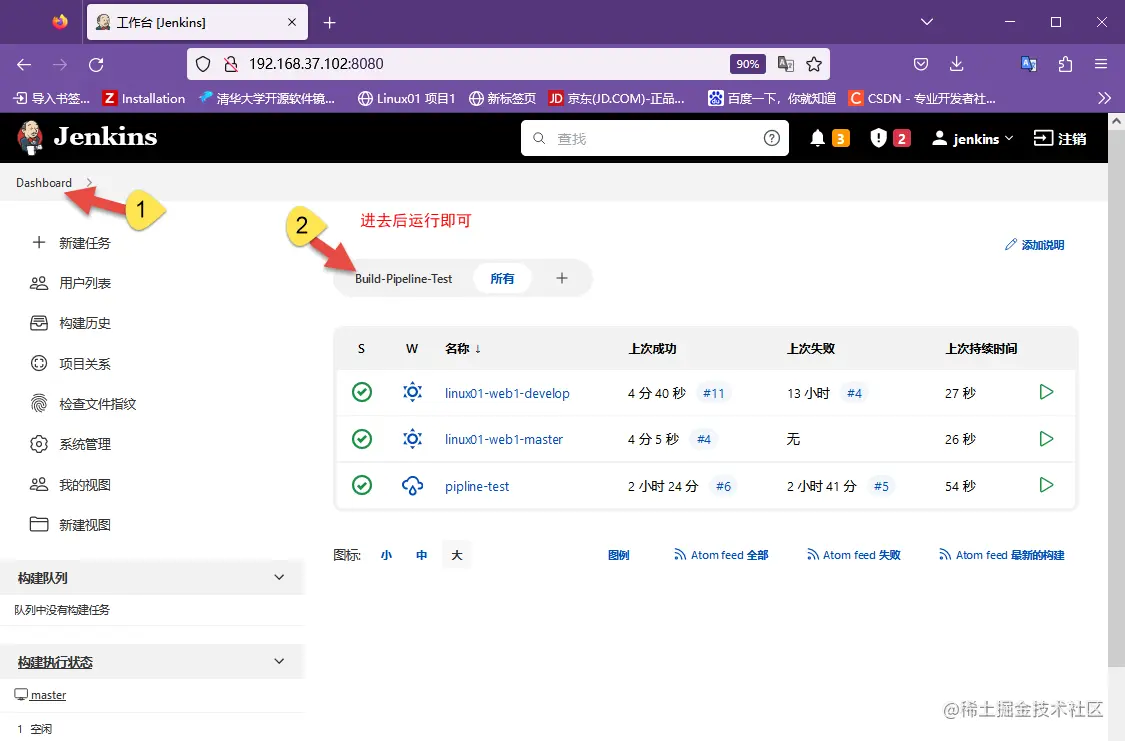This screenshot has height=741, width=1125.
Task: Open the Pocket save icon
Action: tap(921, 64)
